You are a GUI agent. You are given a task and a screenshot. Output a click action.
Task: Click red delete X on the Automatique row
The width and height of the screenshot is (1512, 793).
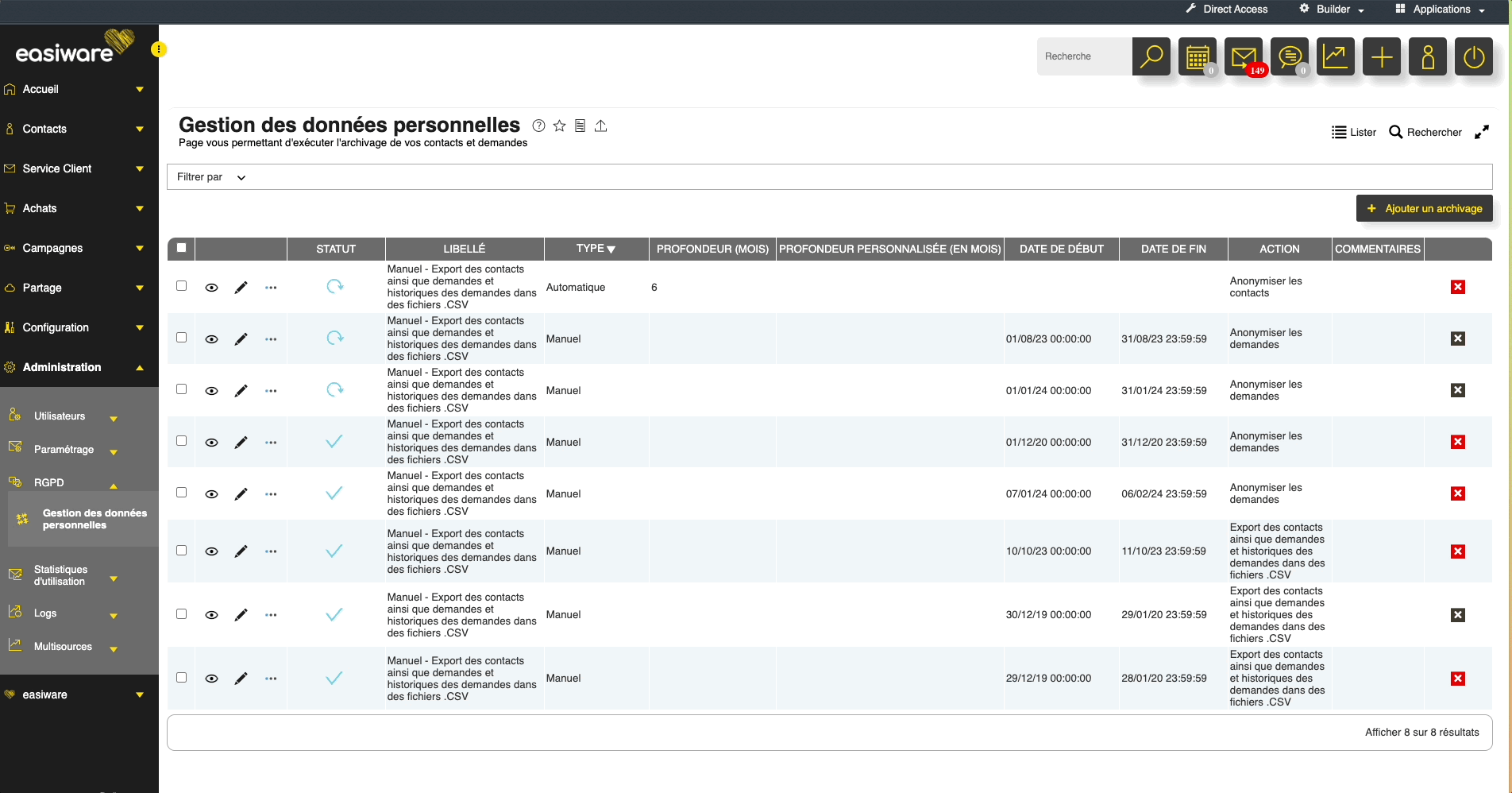1457,287
